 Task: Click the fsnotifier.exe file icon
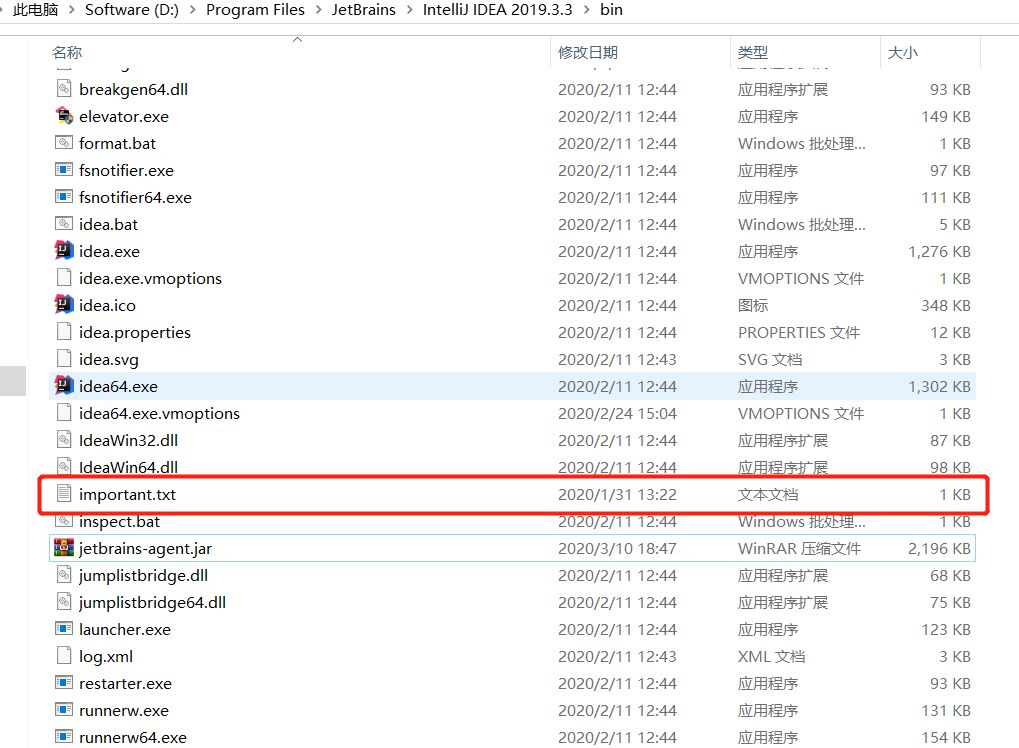click(x=64, y=170)
